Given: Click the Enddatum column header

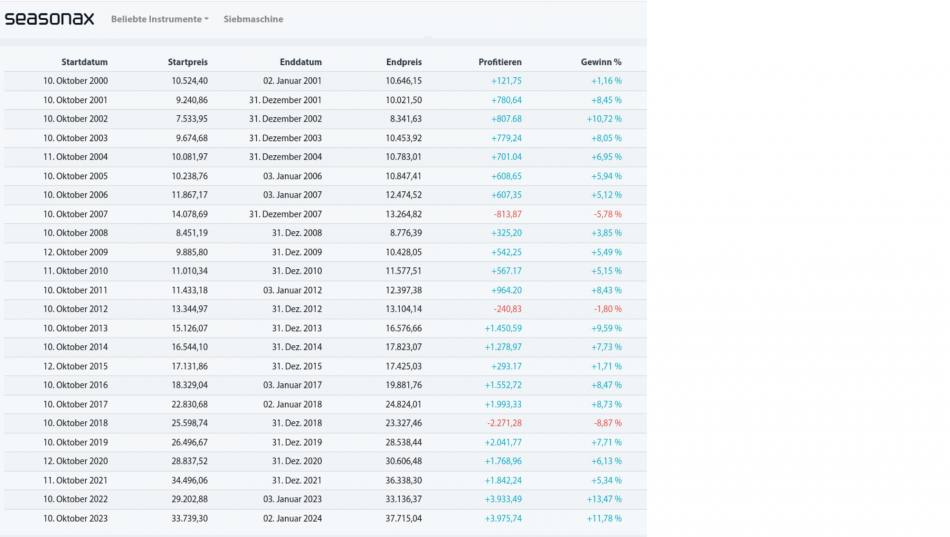Looking at the screenshot, I should [x=300, y=62].
